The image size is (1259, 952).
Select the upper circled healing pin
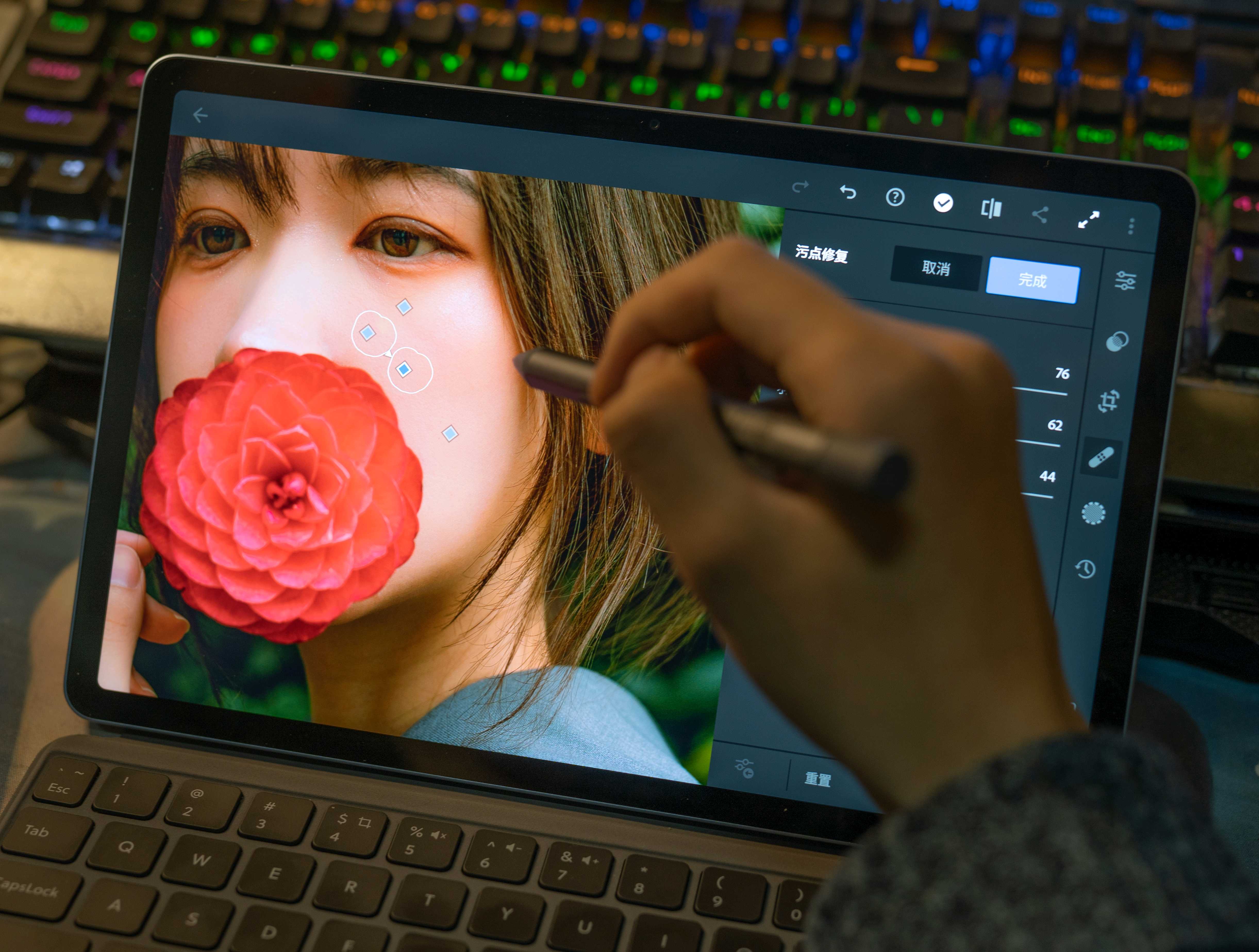coord(368,332)
